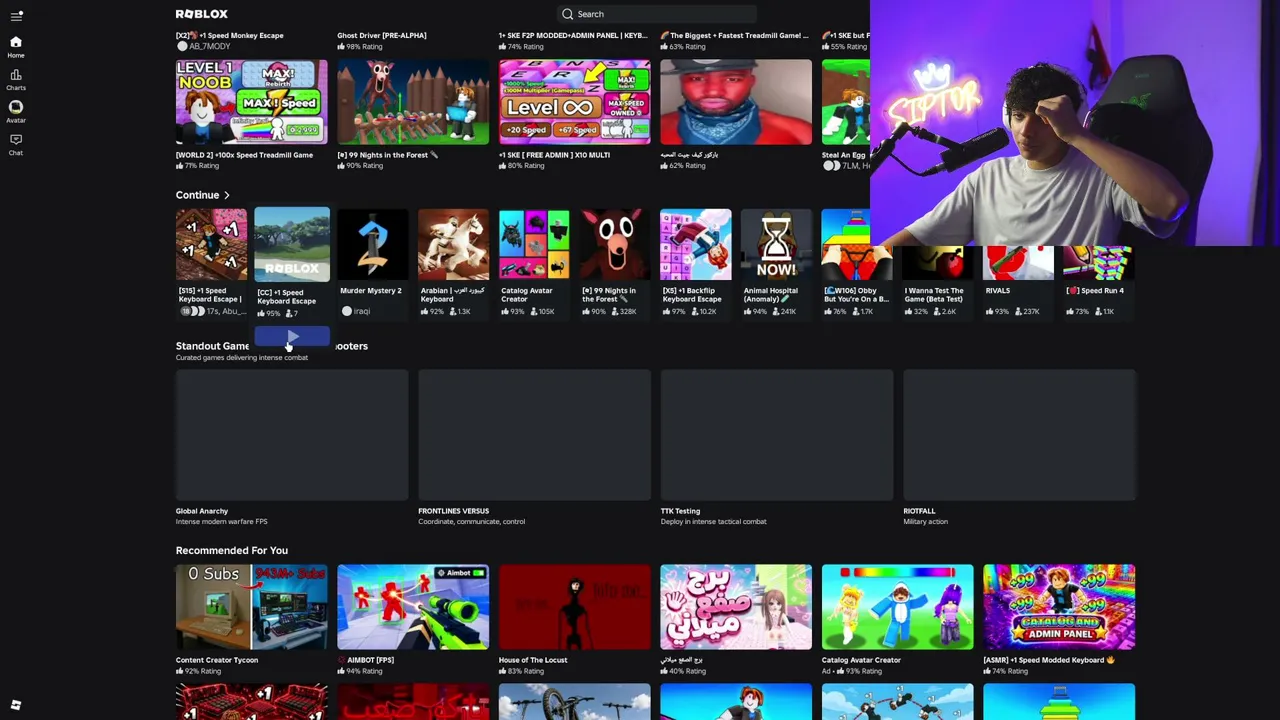Click the 'Military action' description under RIOTFALL
The width and height of the screenshot is (1280, 720).
click(925, 522)
